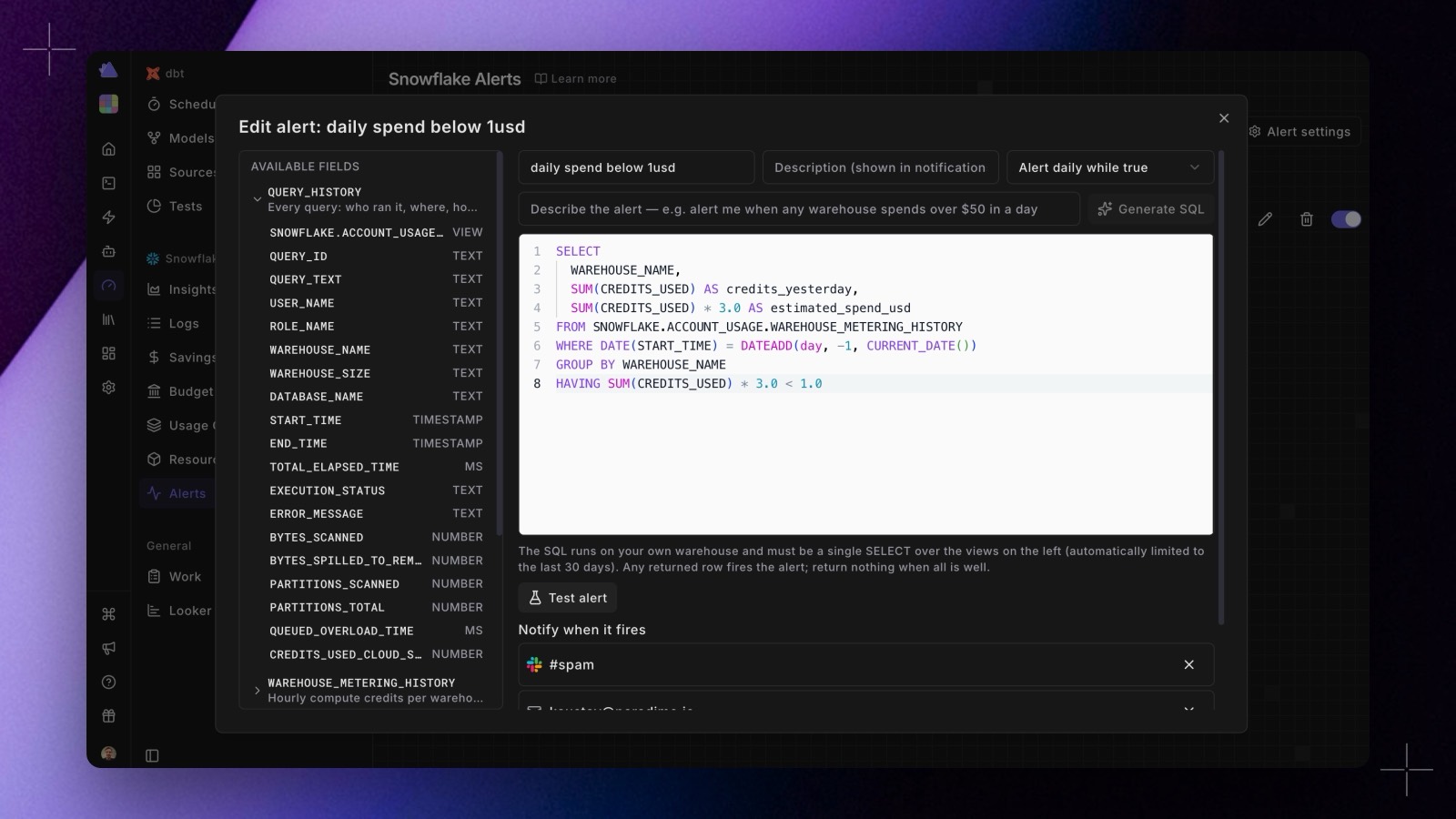Close the Edit alert dialog
The width and height of the screenshot is (1456, 819).
coord(1224,118)
